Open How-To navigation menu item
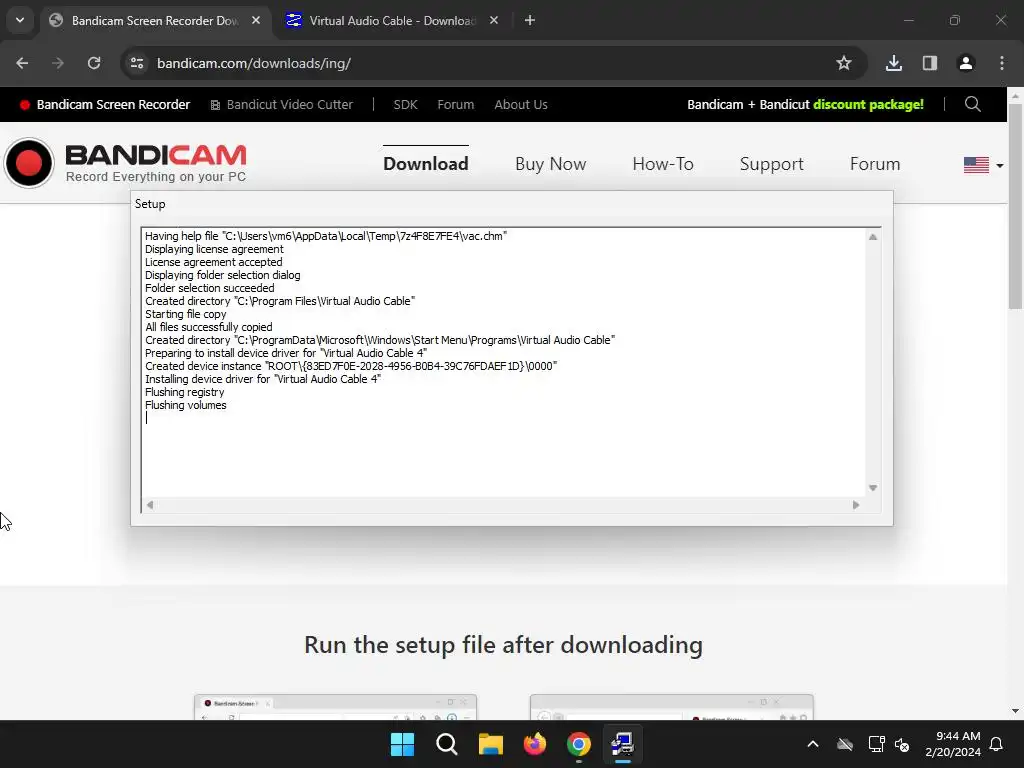1024x768 pixels. coord(663,164)
